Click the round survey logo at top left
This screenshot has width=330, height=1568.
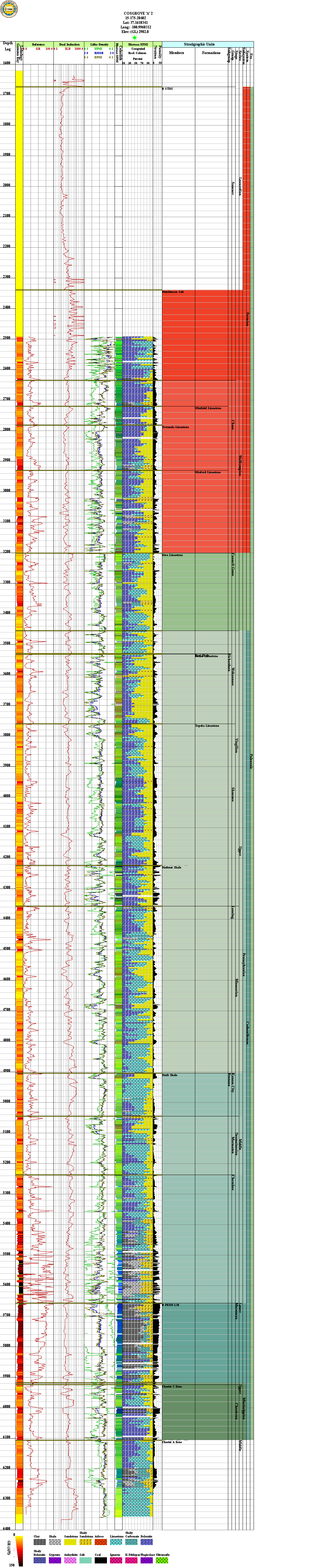[9, 9]
